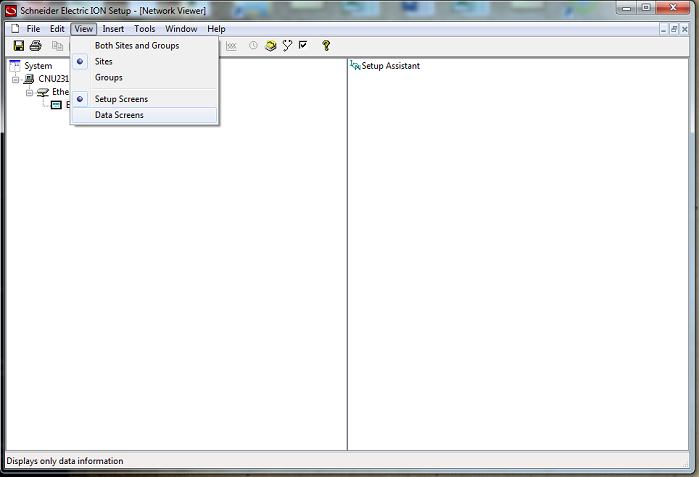Restore the inner Network Viewer window
This screenshot has height=477, width=699.
674,29
